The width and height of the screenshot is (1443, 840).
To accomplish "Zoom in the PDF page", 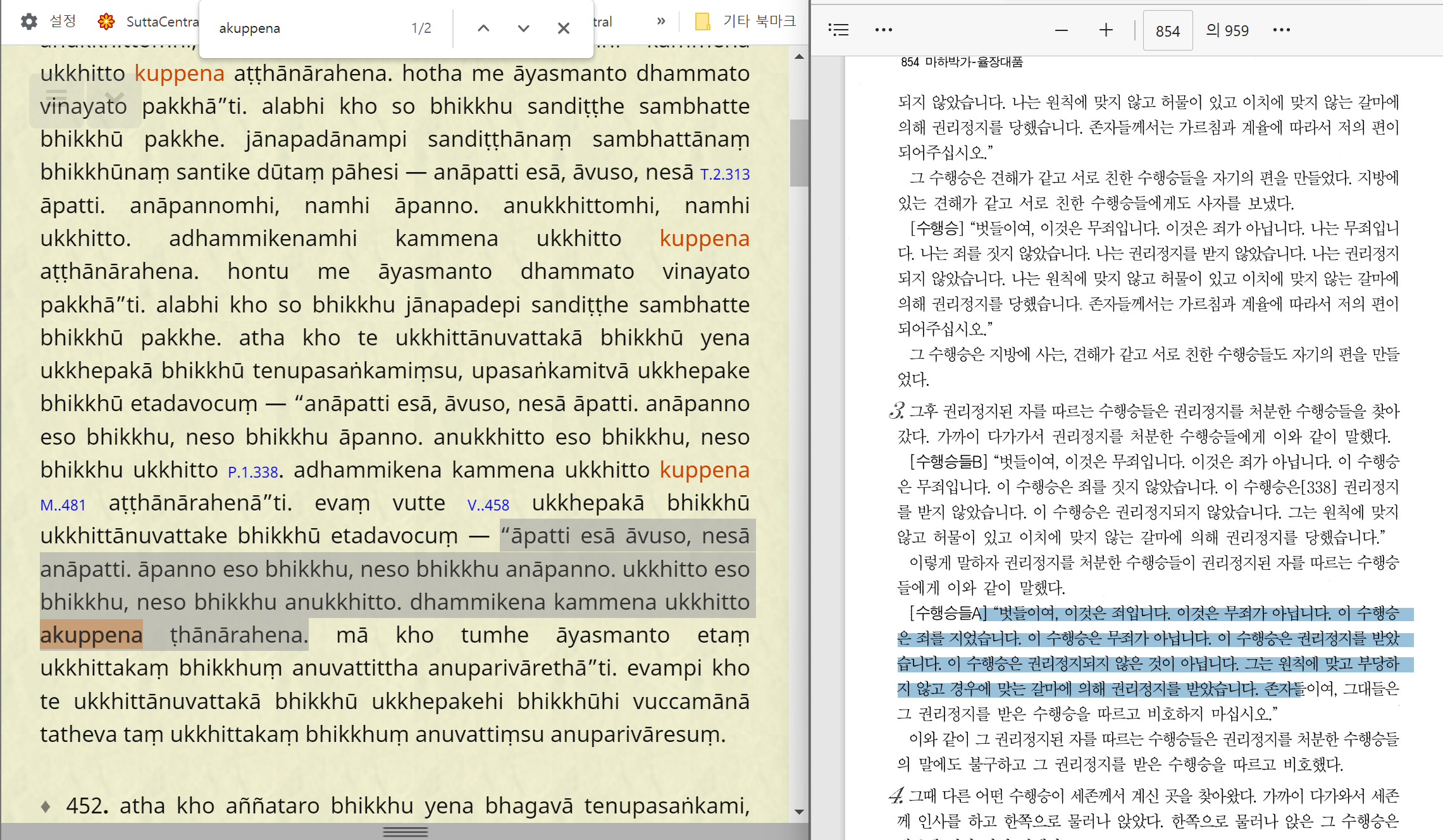I will 1106,30.
